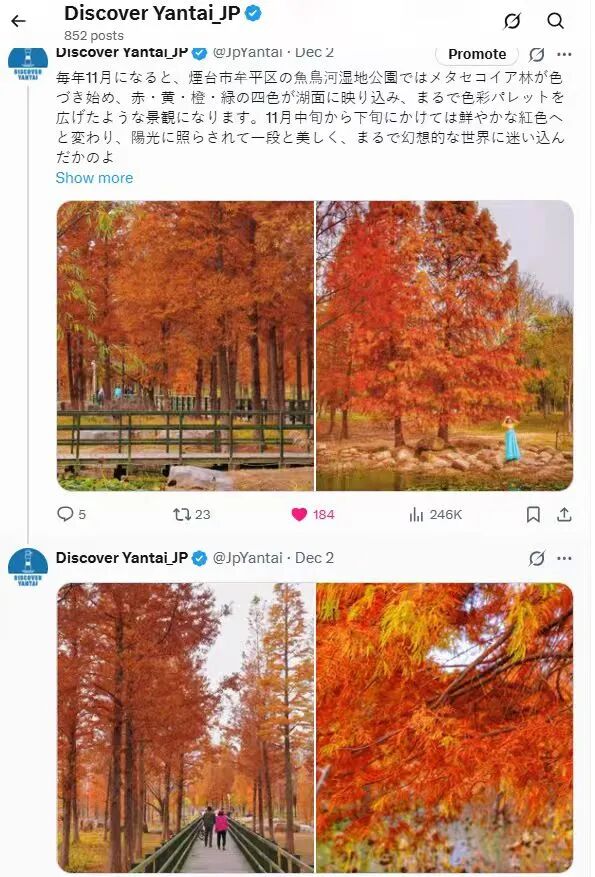Go back using the left arrow

coord(18,21)
